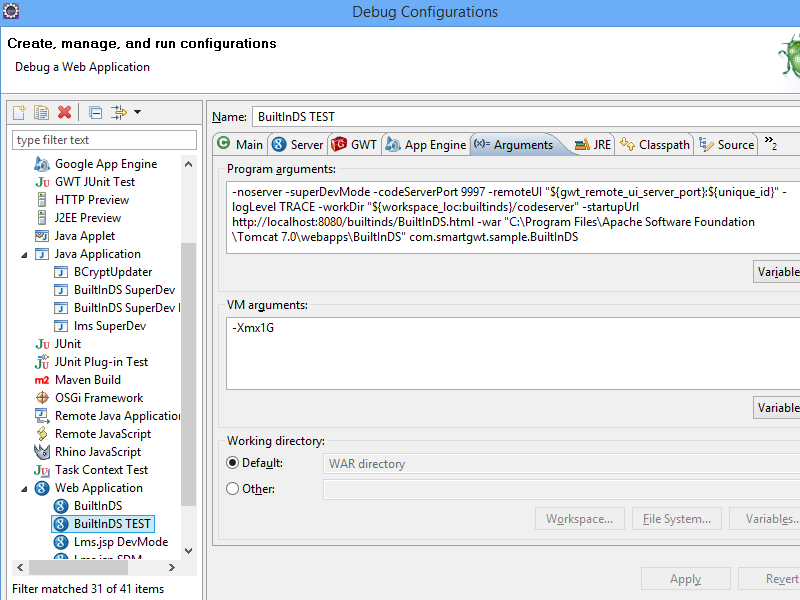Open the GWT tab

click(x=354, y=145)
